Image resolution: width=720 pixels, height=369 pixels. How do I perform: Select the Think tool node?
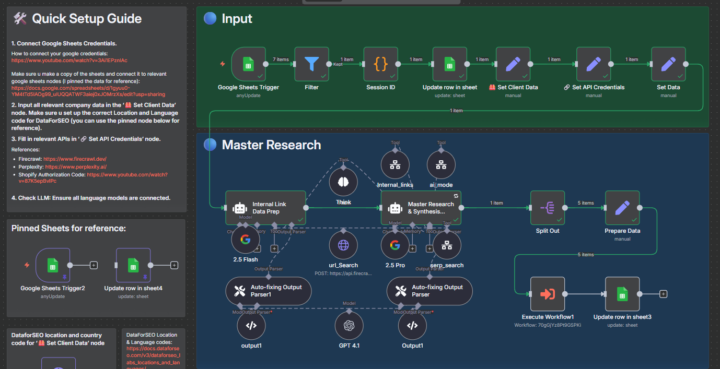pos(343,182)
